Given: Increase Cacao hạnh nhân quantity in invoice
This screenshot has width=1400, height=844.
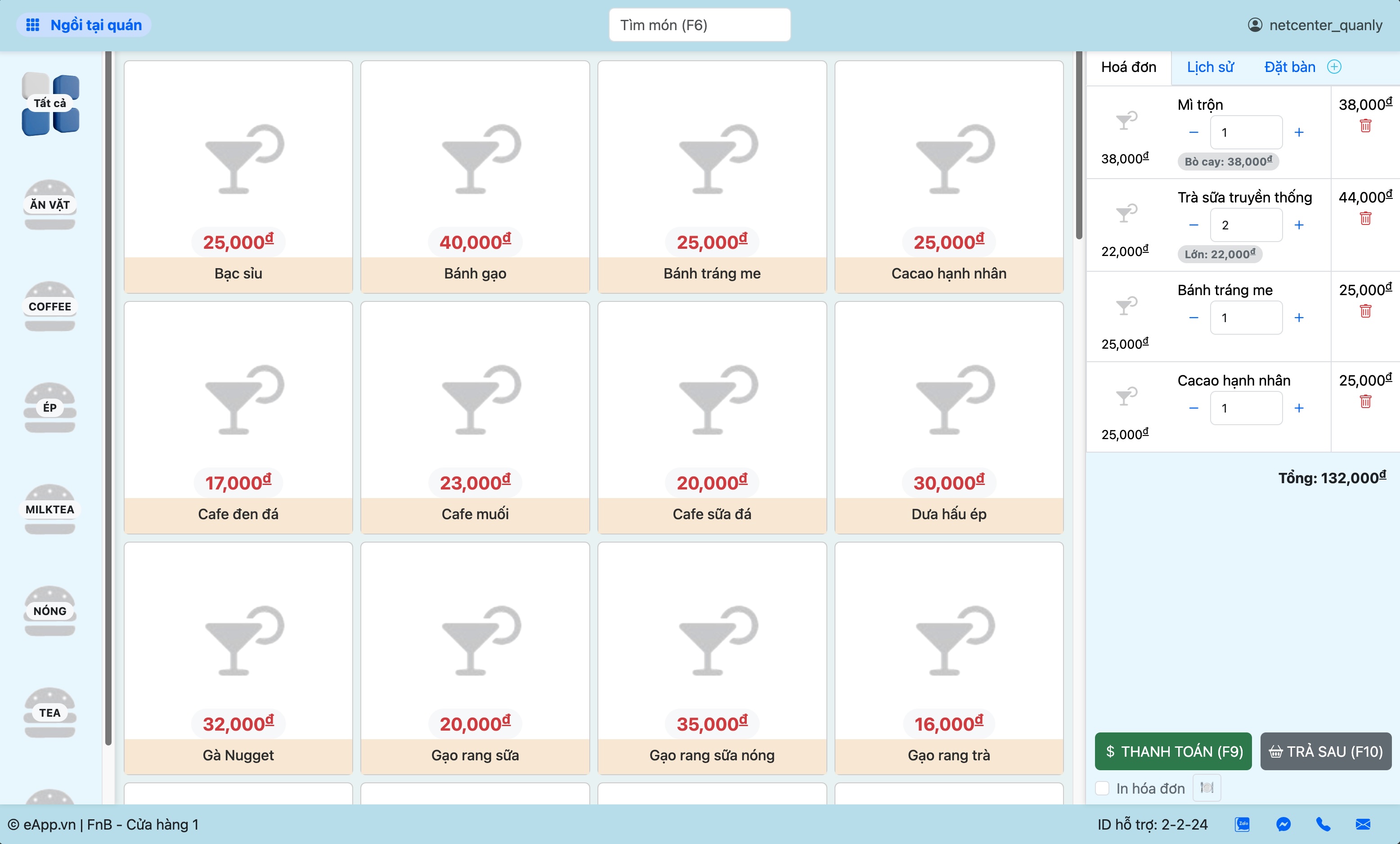Looking at the screenshot, I should click(1299, 408).
